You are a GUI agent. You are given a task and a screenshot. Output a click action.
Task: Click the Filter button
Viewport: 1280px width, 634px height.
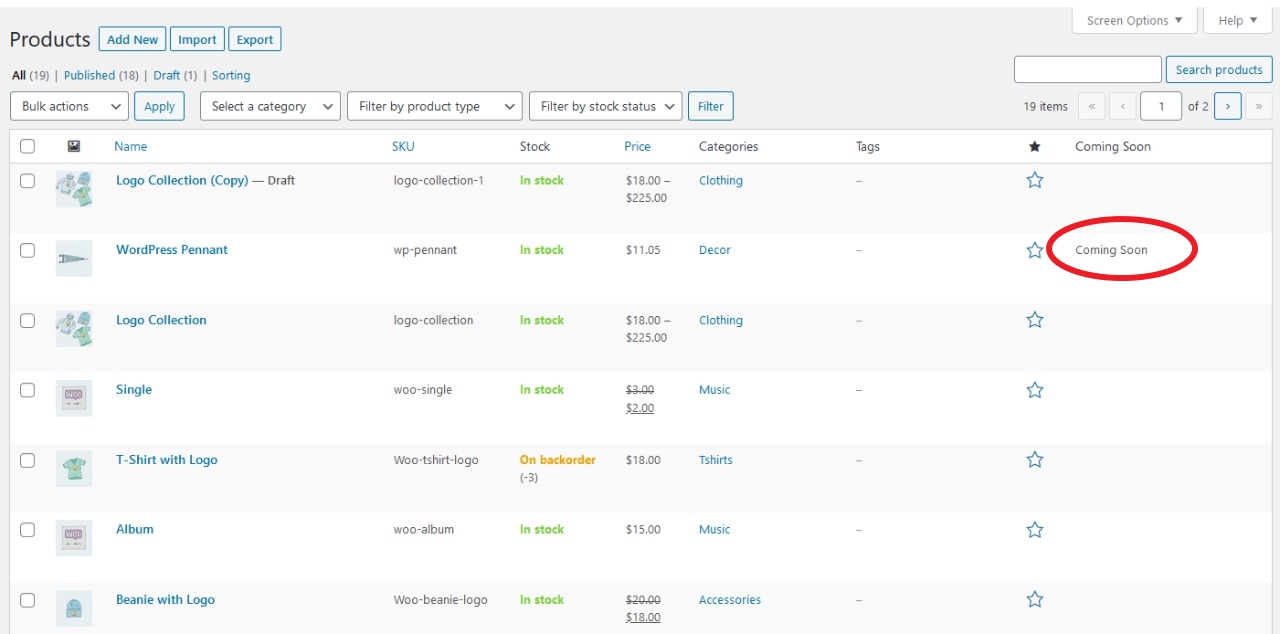point(711,106)
